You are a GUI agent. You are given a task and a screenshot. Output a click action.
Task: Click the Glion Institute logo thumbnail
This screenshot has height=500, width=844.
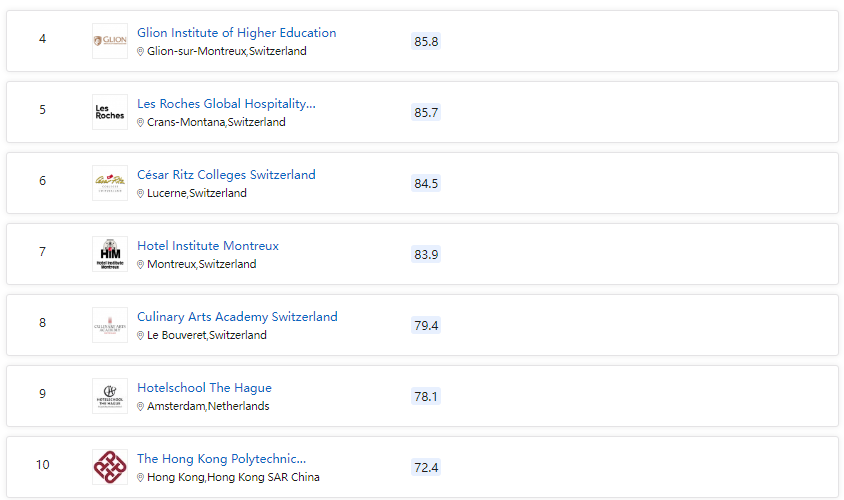pyautogui.click(x=110, y=41)
